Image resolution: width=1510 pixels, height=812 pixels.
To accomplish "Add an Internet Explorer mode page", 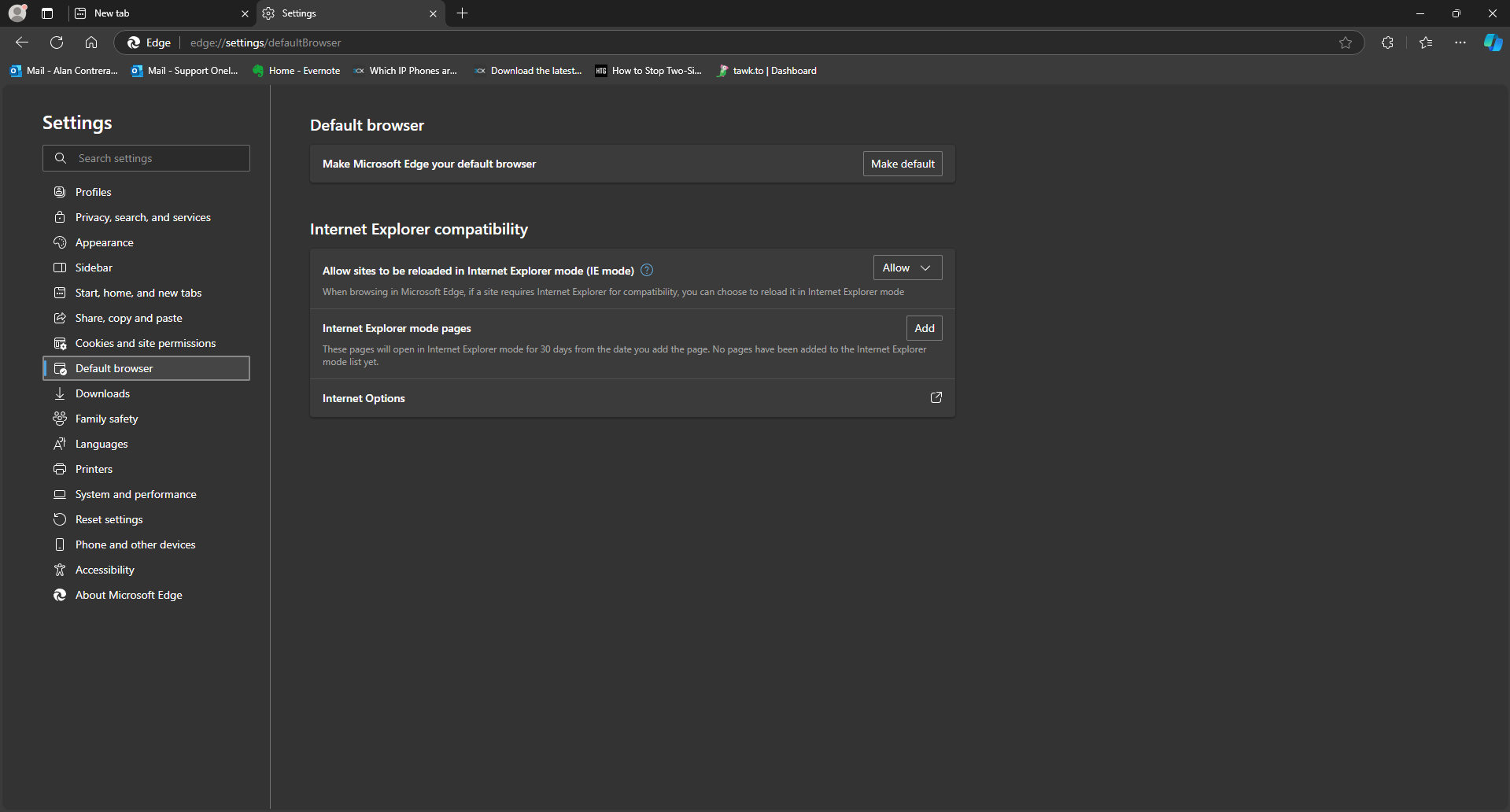I will (925, 328).
